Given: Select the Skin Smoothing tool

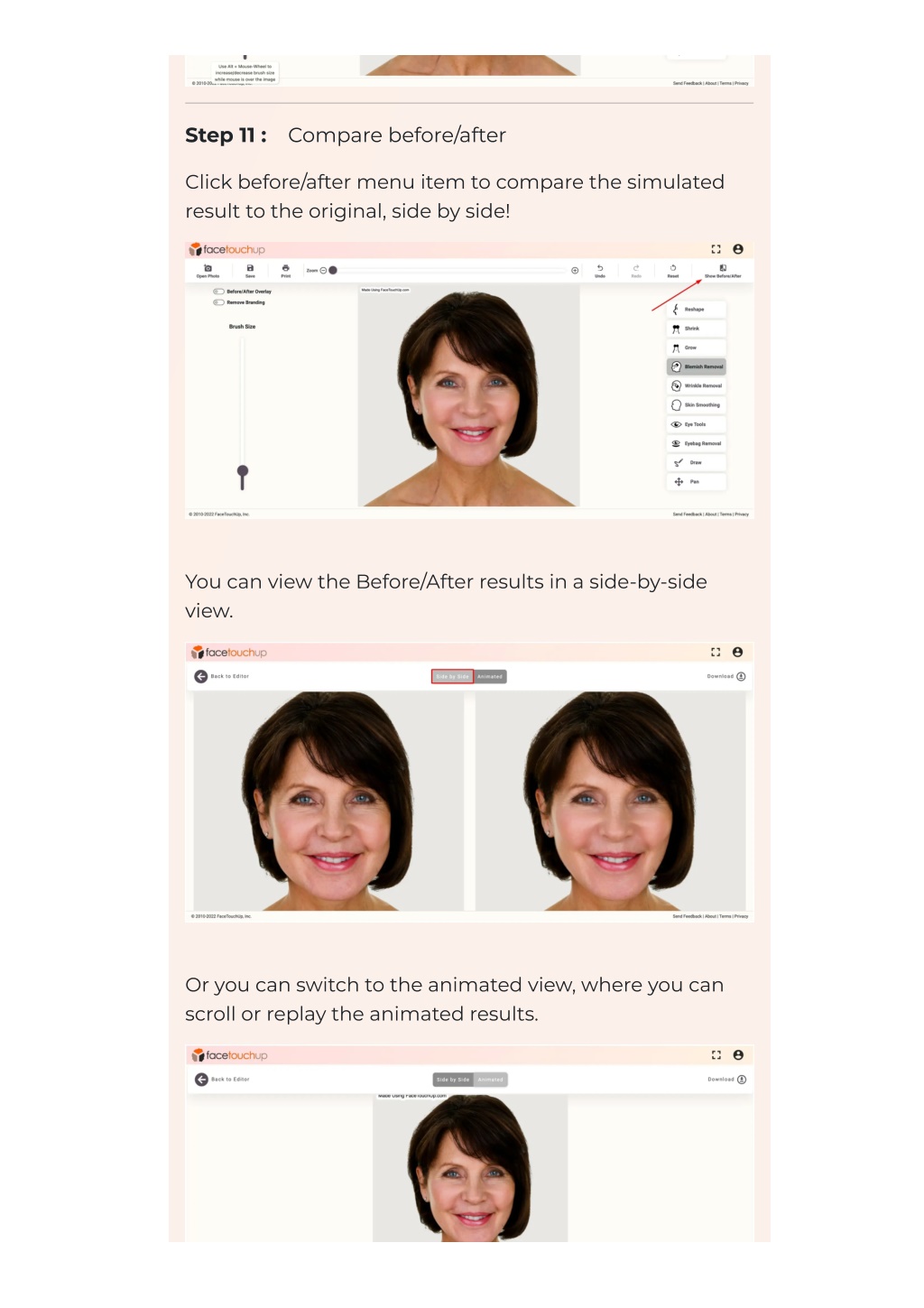Looking at the screenshot, I should (x=696, y=405).
